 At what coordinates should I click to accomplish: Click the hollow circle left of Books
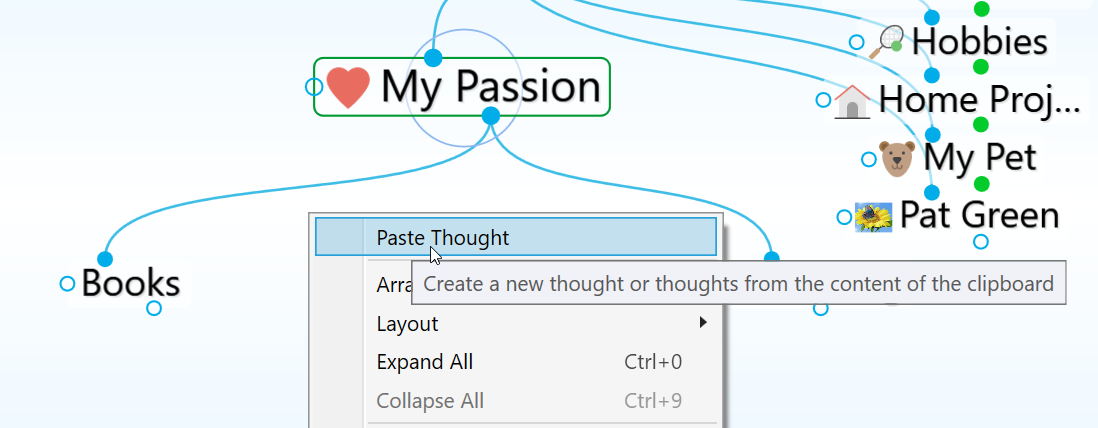(x=67, y=284)
